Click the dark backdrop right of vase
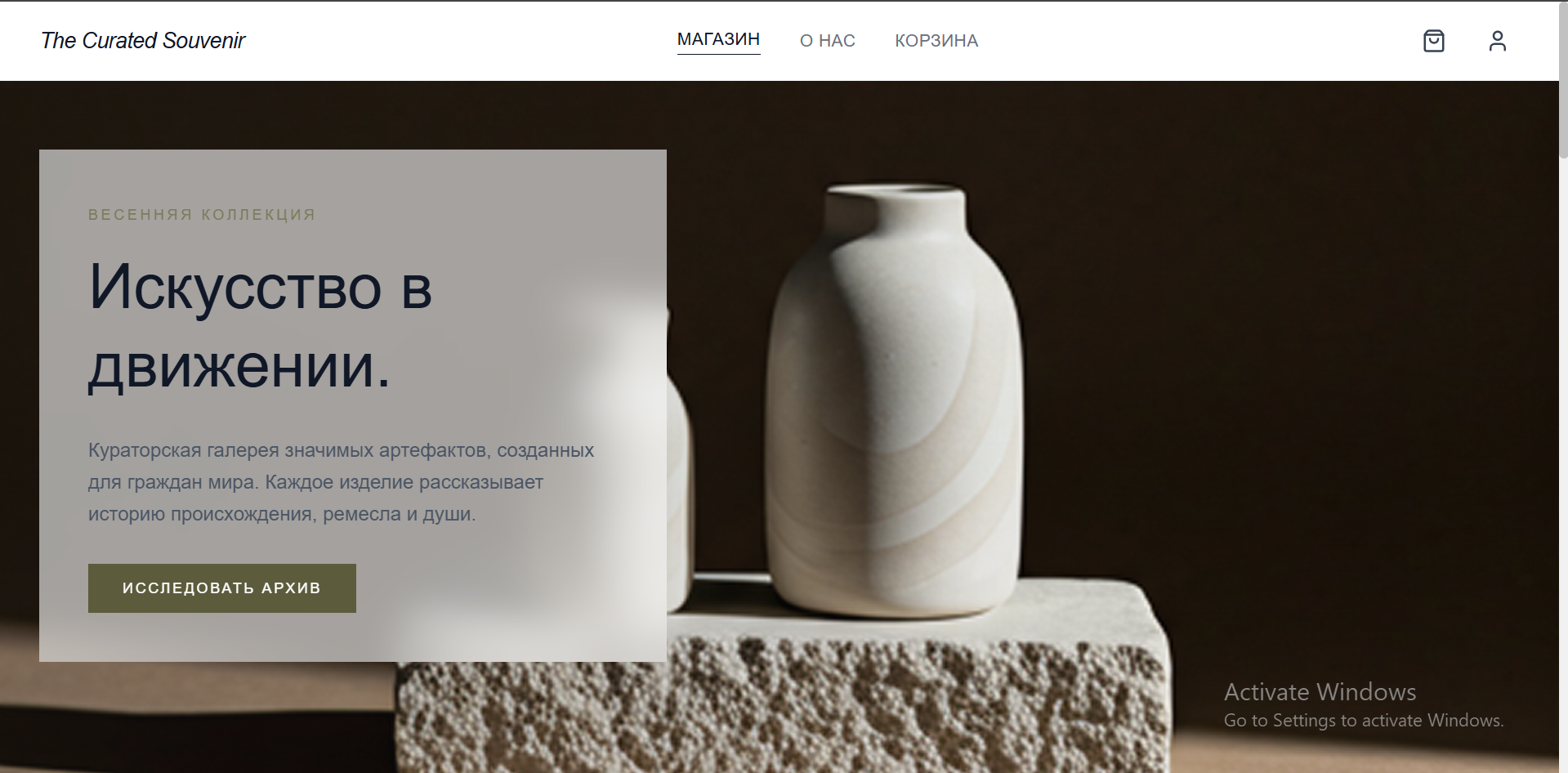This screenshot has height=773, width=1568. click(x=1291, y=327)
